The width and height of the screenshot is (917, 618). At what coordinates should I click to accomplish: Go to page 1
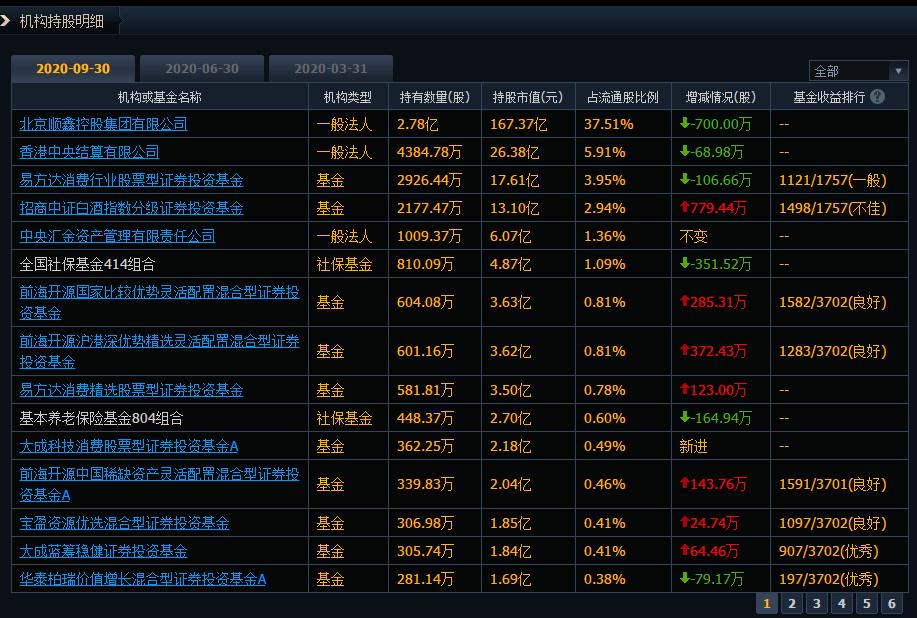pyautogui.click(x=767, y=603)
